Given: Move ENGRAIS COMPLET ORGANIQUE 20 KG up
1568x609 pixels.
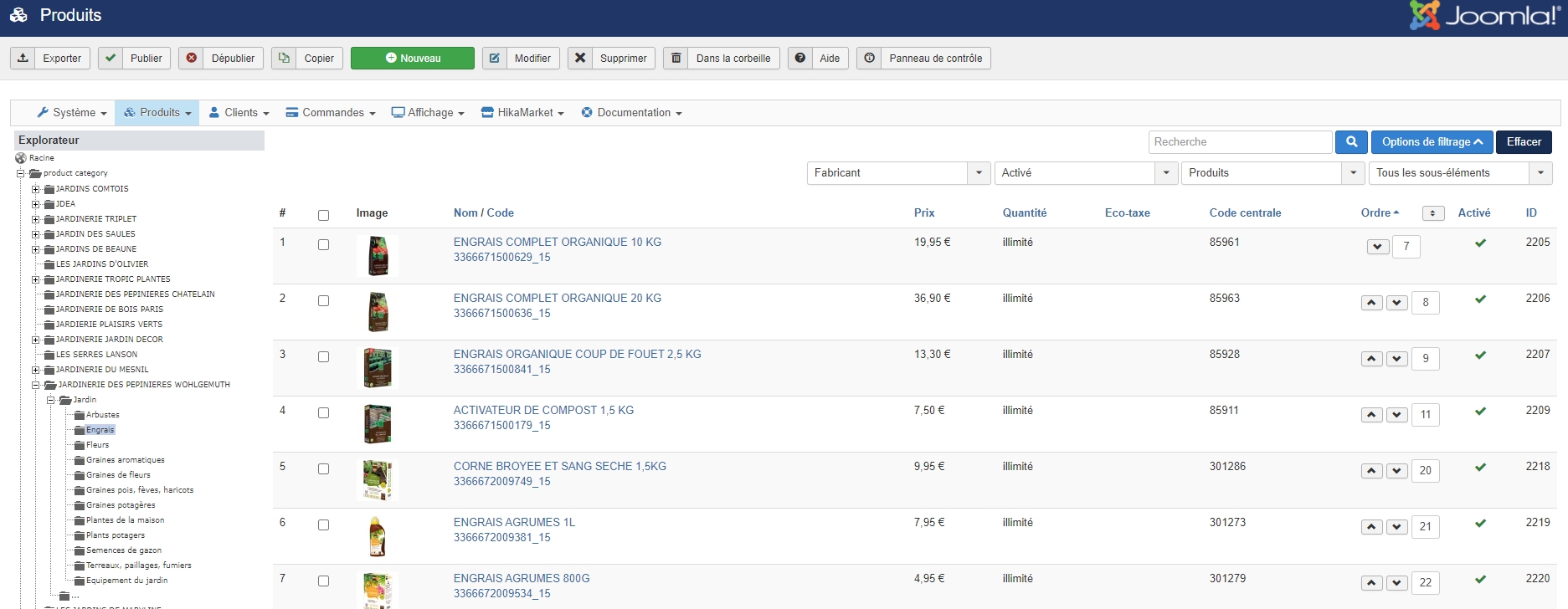Looking at the screenshot, I should pyautogui.click(x=1371, y=303).
